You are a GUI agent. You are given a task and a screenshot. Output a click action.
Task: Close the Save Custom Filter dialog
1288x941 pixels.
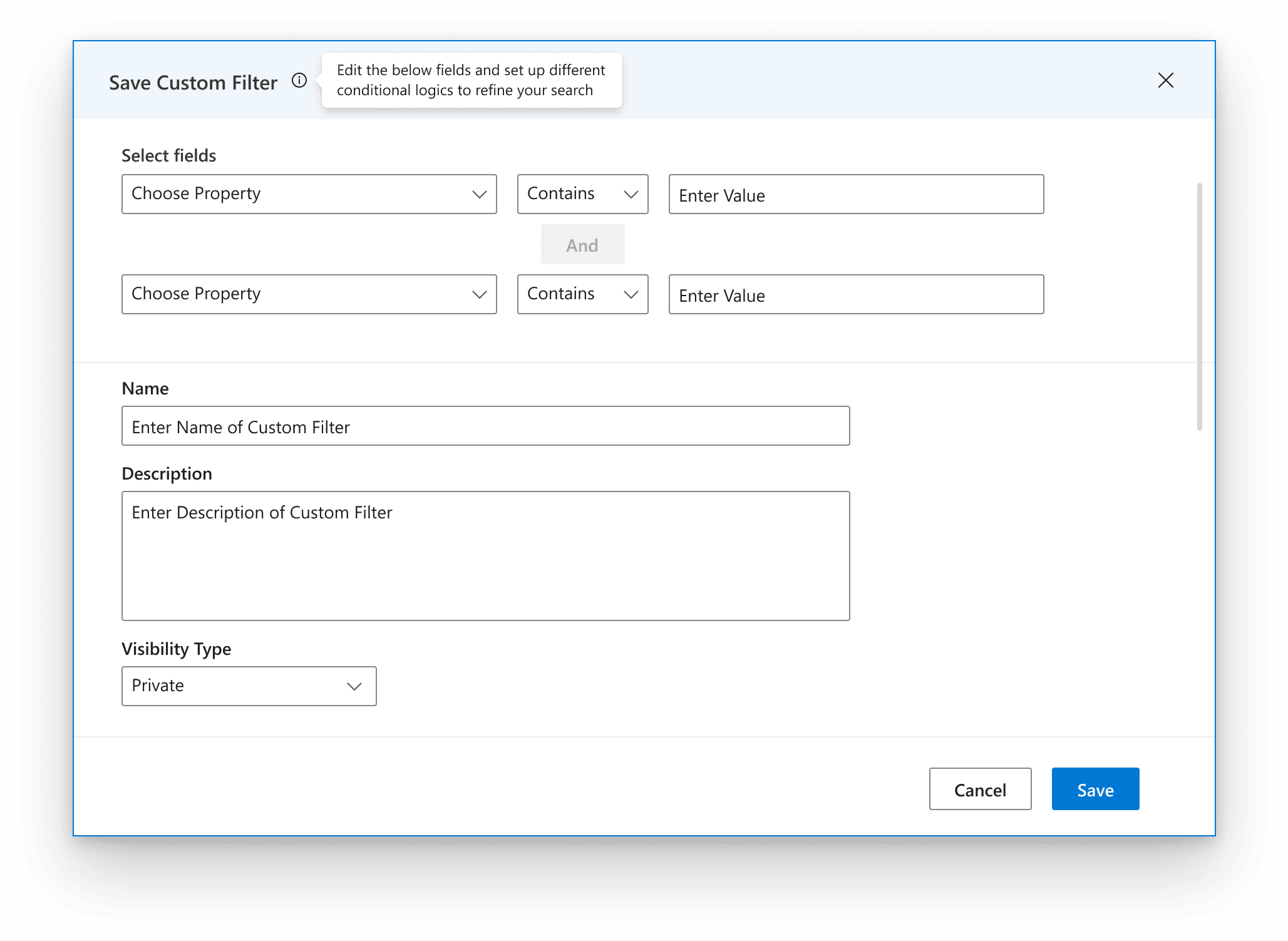pos(1165,80)
